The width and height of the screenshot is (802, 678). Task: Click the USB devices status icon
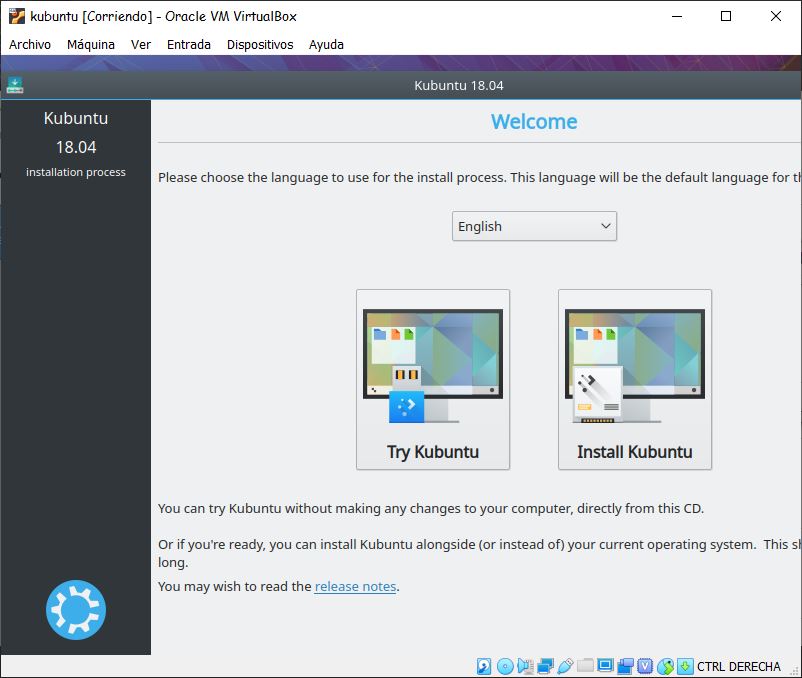pyautogui.click(x=566, y=666)
